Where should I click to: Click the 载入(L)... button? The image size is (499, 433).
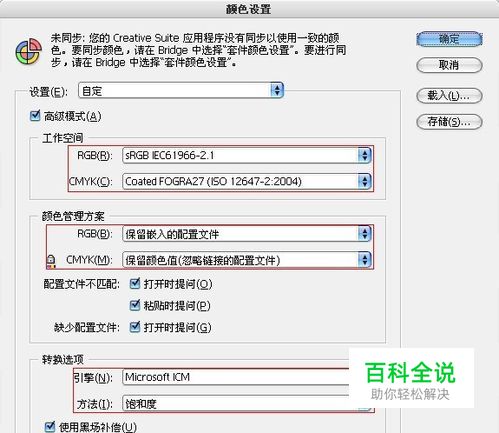coord(449,96)
